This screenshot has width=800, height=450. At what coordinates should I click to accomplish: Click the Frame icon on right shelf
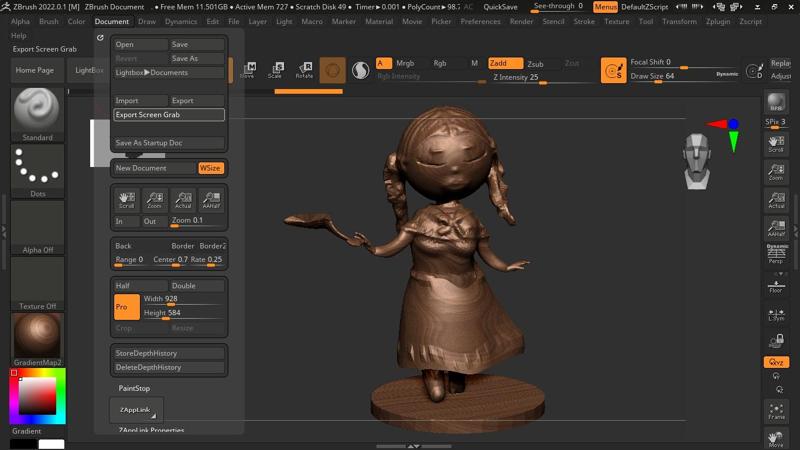[775, 410]
